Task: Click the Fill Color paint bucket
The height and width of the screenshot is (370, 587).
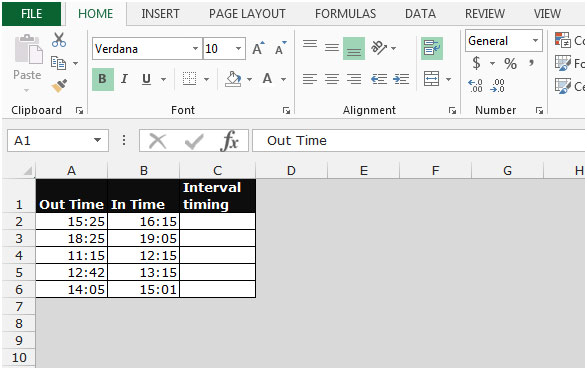Action: click(x=233, y=79)
